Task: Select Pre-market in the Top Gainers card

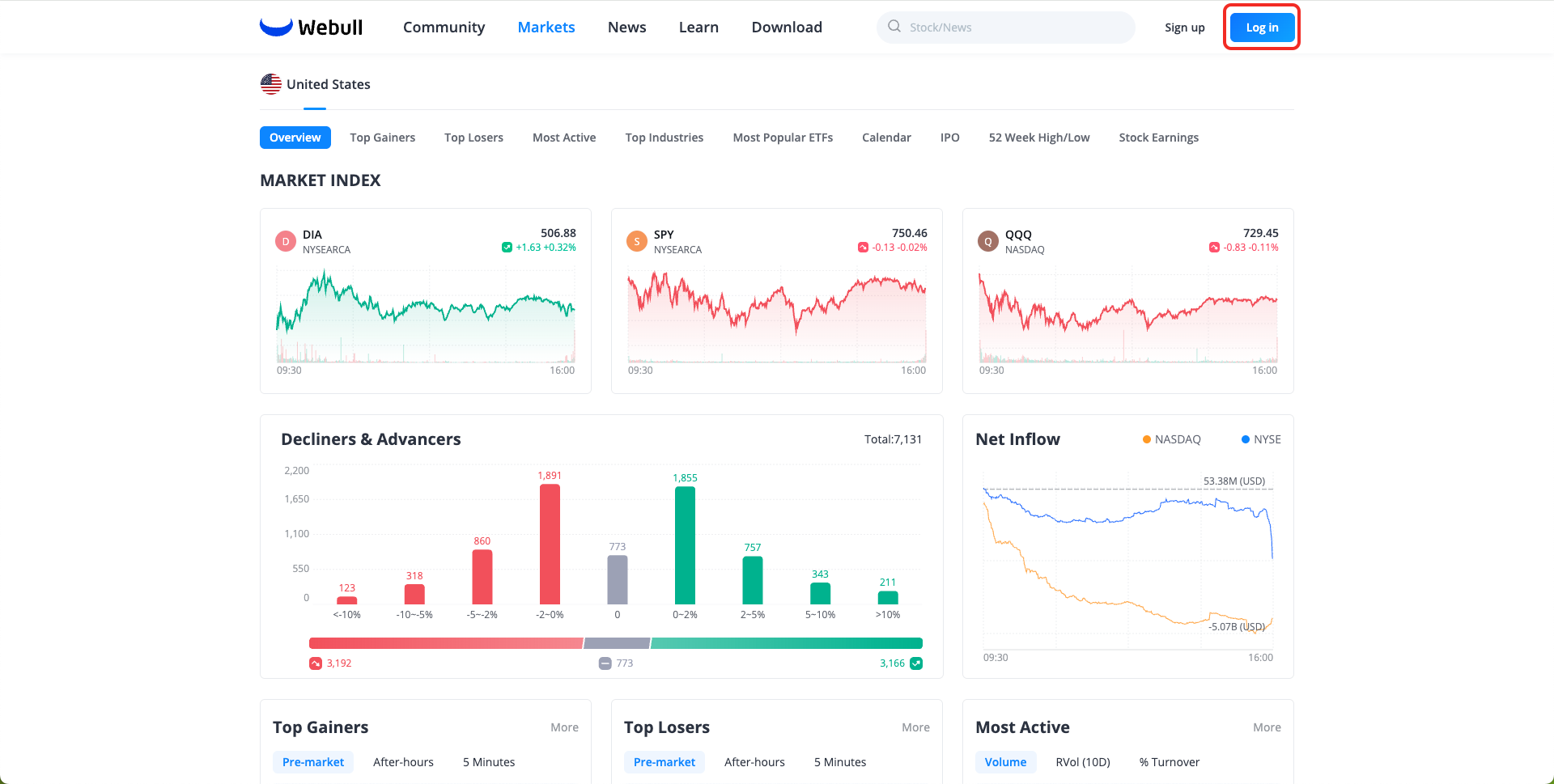Action: (x=313, y=762)
